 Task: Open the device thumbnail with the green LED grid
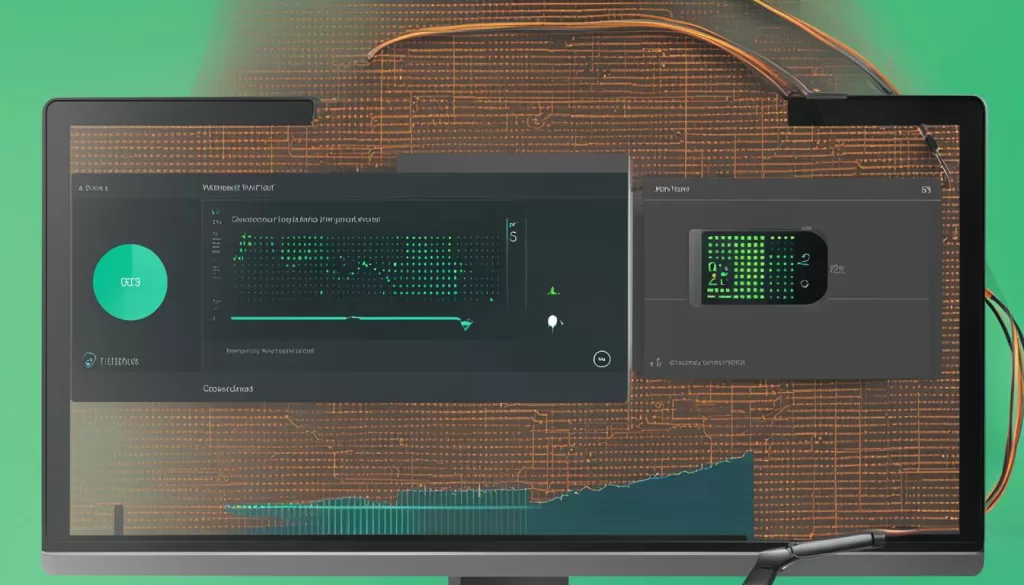(758, 267)
